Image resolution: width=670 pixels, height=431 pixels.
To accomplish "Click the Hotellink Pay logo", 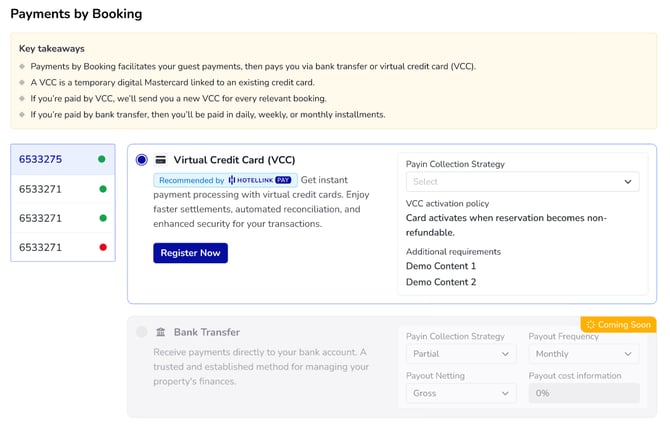I will pyautogui.click(x=262, y=180).
